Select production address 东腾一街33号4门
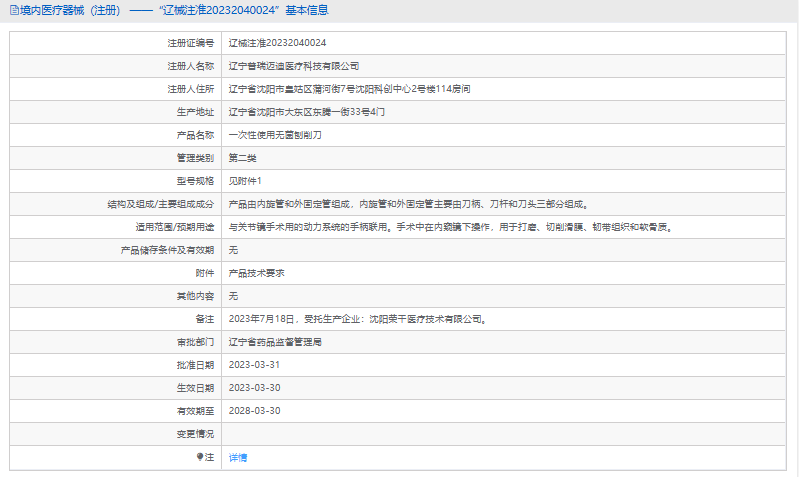Screen dimensions: 799x477 [x=307, y=112]
